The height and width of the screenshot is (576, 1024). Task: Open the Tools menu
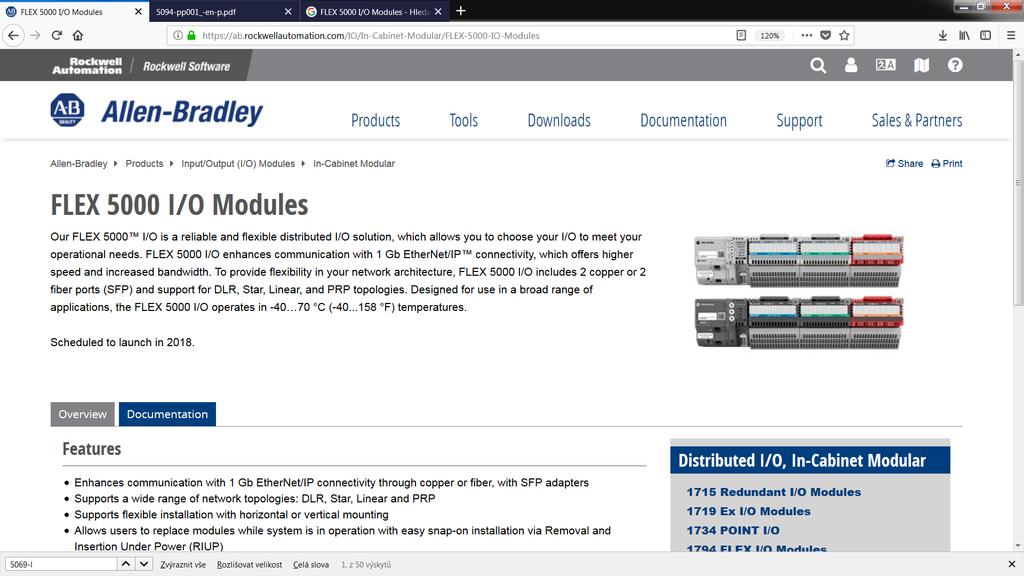464,120
